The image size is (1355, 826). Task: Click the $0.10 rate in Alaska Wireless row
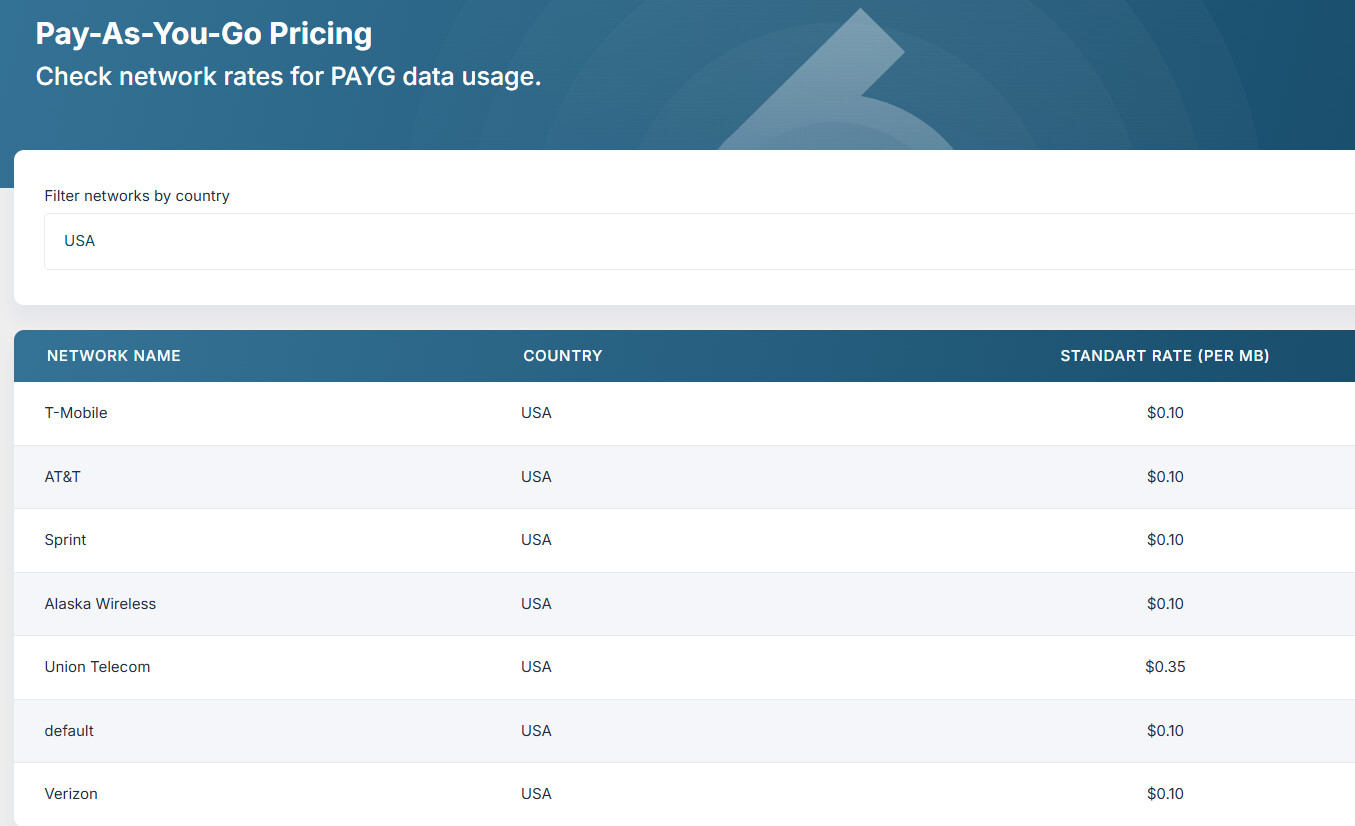click(1165, 604)
